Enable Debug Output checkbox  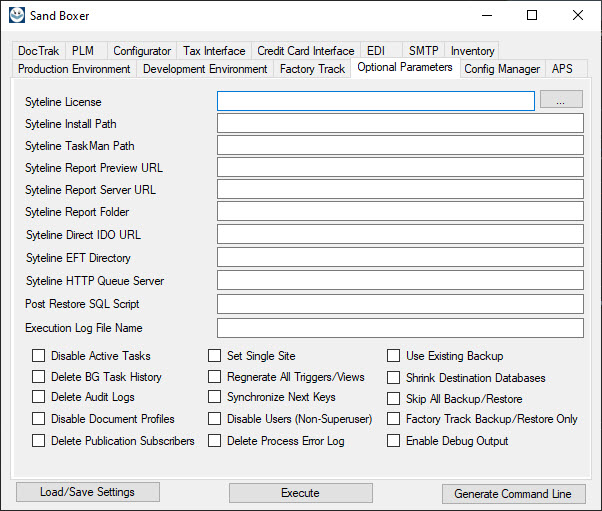(394, 440)
